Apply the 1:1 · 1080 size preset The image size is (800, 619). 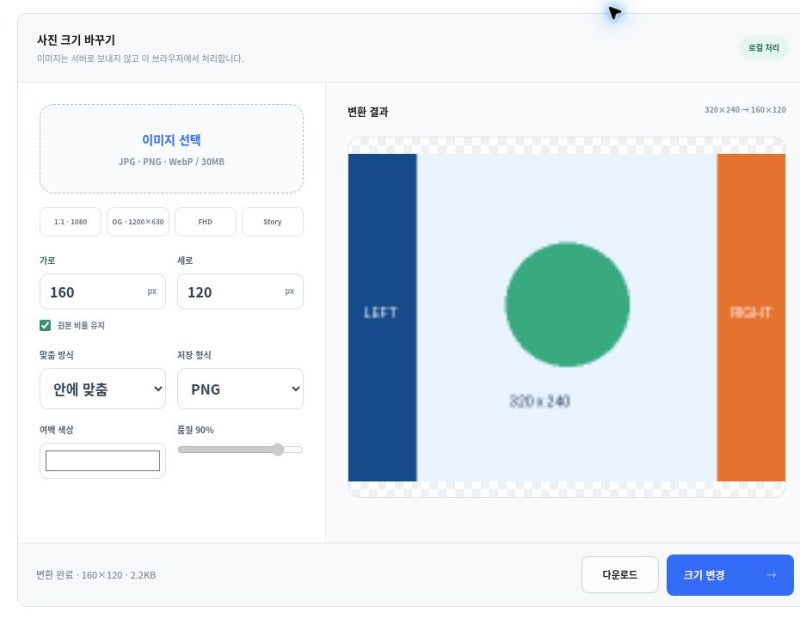pos(70,221)
